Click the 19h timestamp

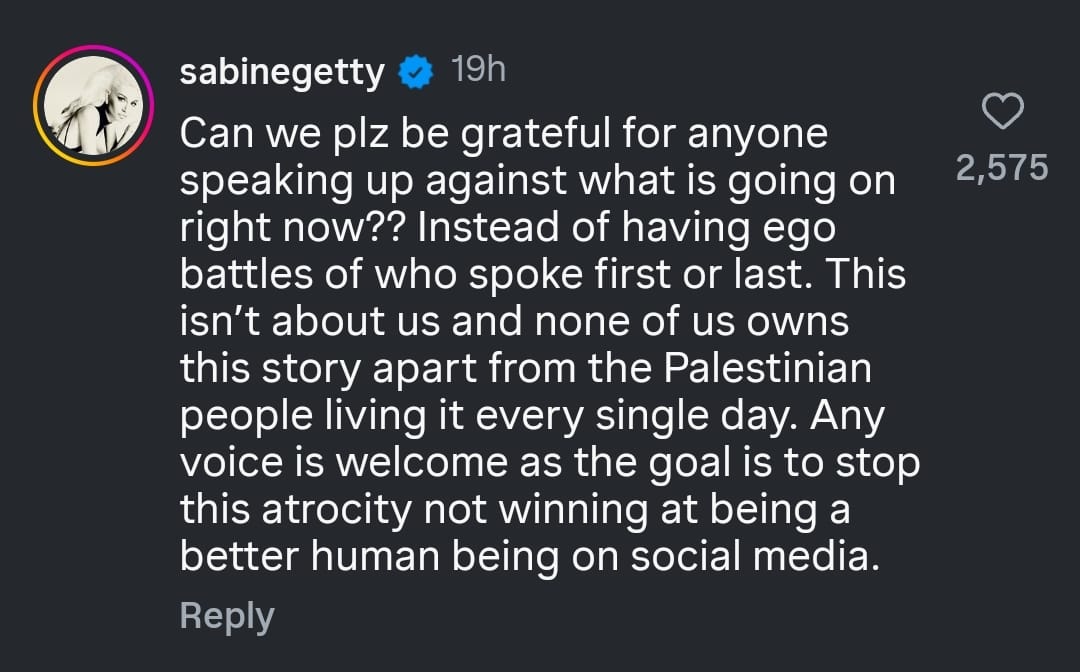click(x=478, y=71)
